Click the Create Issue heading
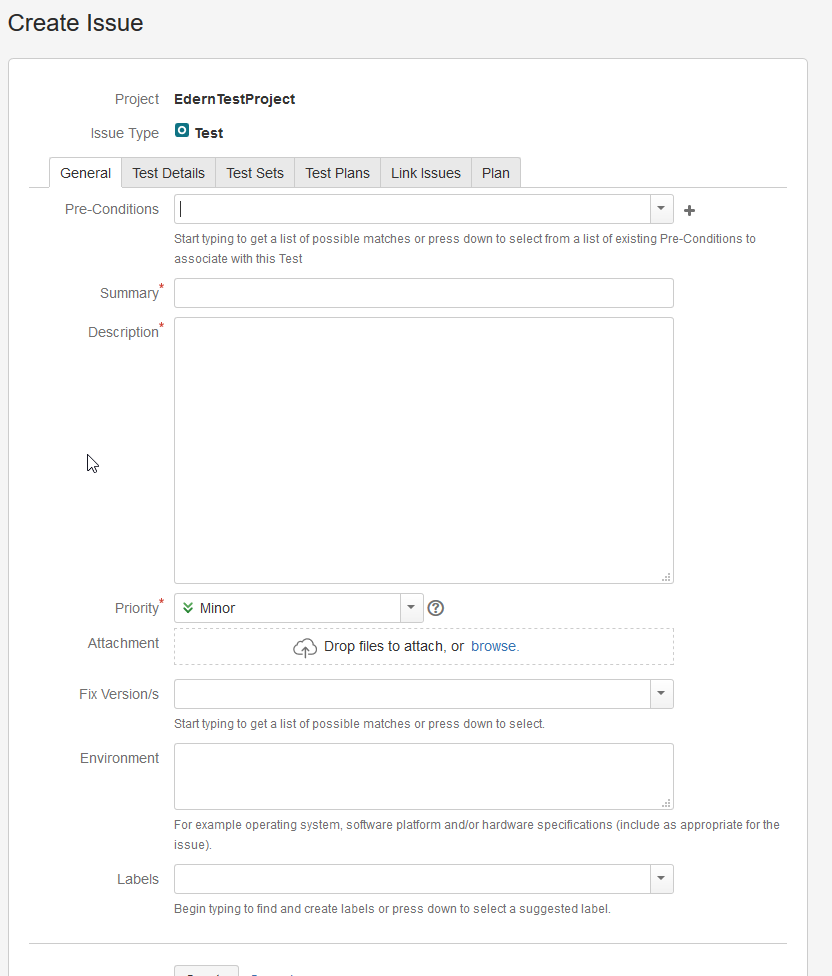This screenshot has height=976, width=832. tap(75, 23)
